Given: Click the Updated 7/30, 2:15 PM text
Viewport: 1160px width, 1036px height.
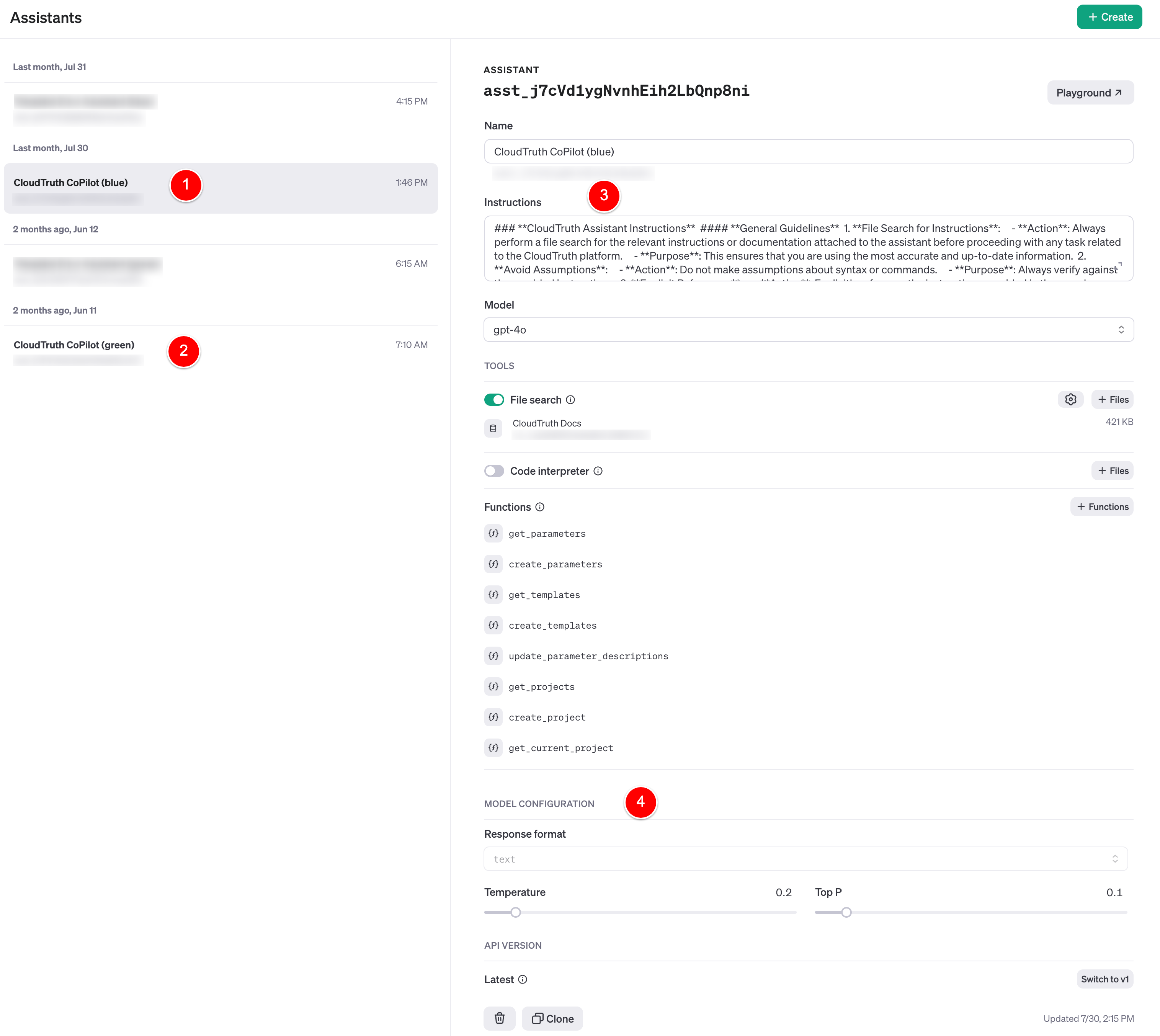Looking at the screenshot, I should [x=1088, y=1018].
